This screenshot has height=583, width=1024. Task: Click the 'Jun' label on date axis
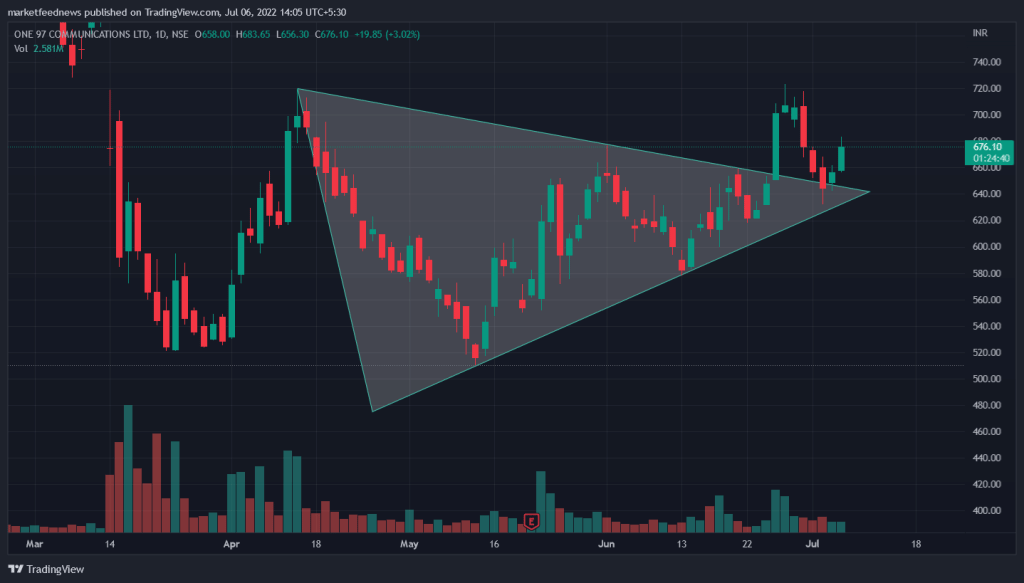tap(605, 545)
